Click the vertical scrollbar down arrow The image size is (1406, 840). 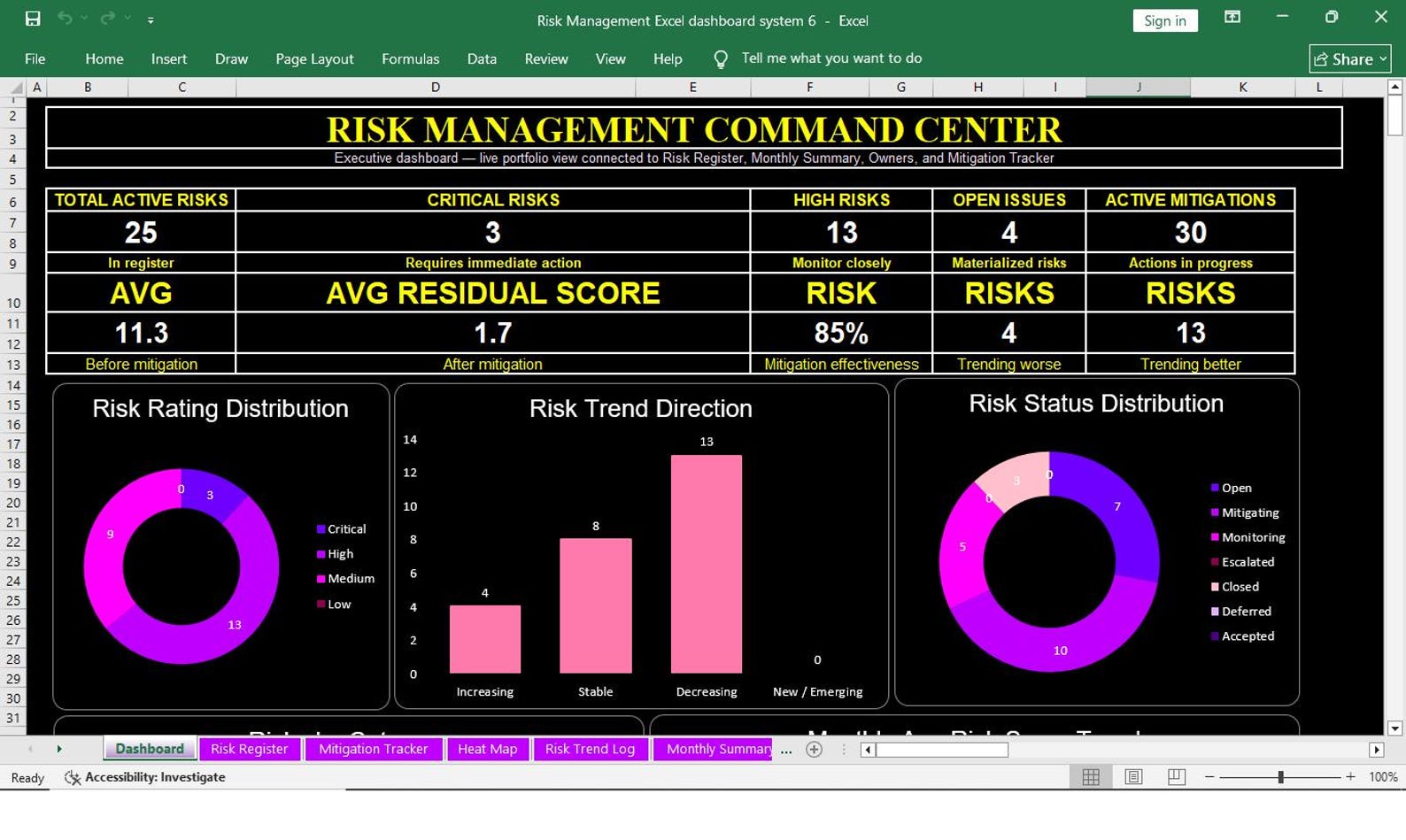pos(1395,728)
